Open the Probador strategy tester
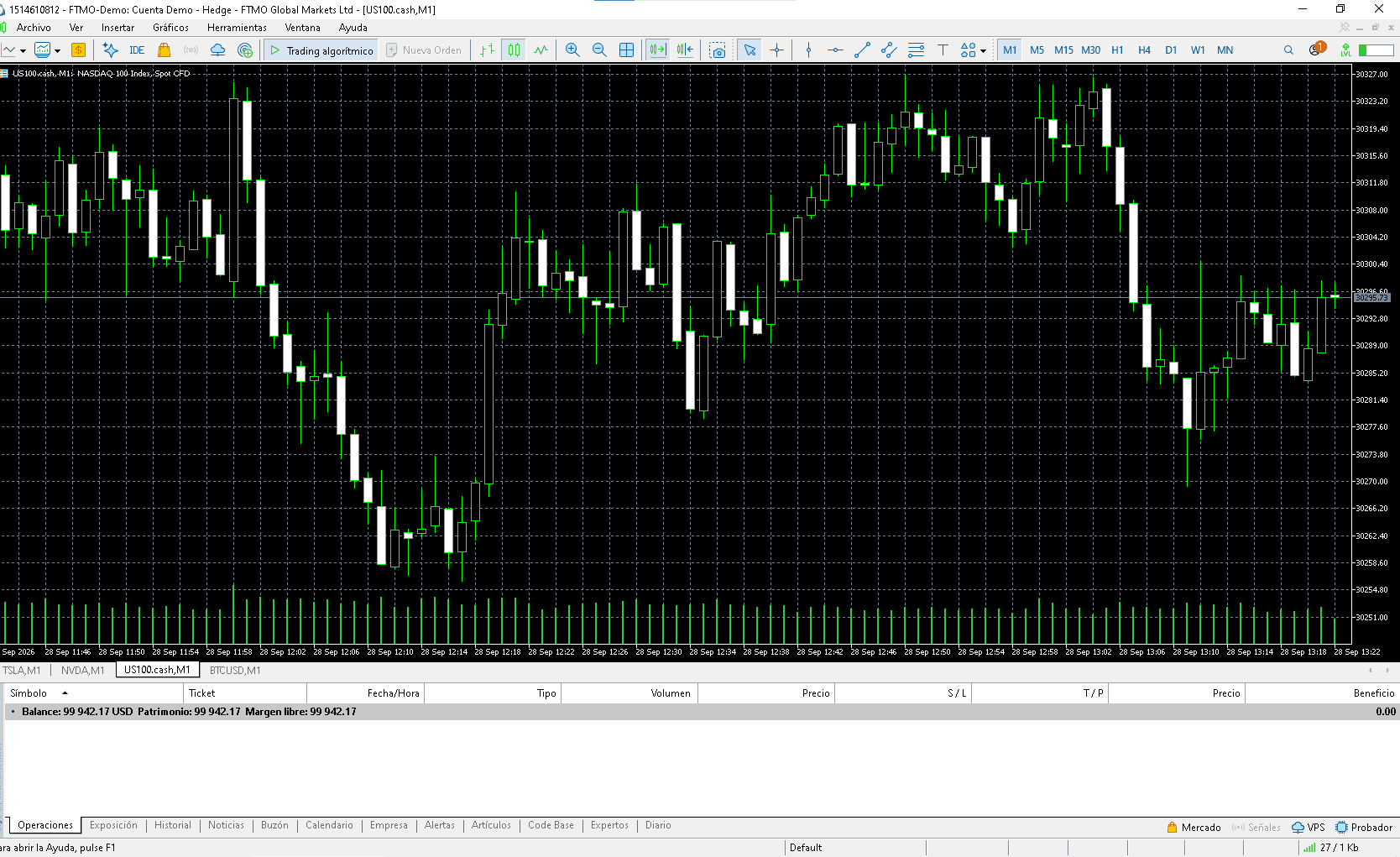The height and width of the screenshot is (857, 1400). coord(1364,827)
